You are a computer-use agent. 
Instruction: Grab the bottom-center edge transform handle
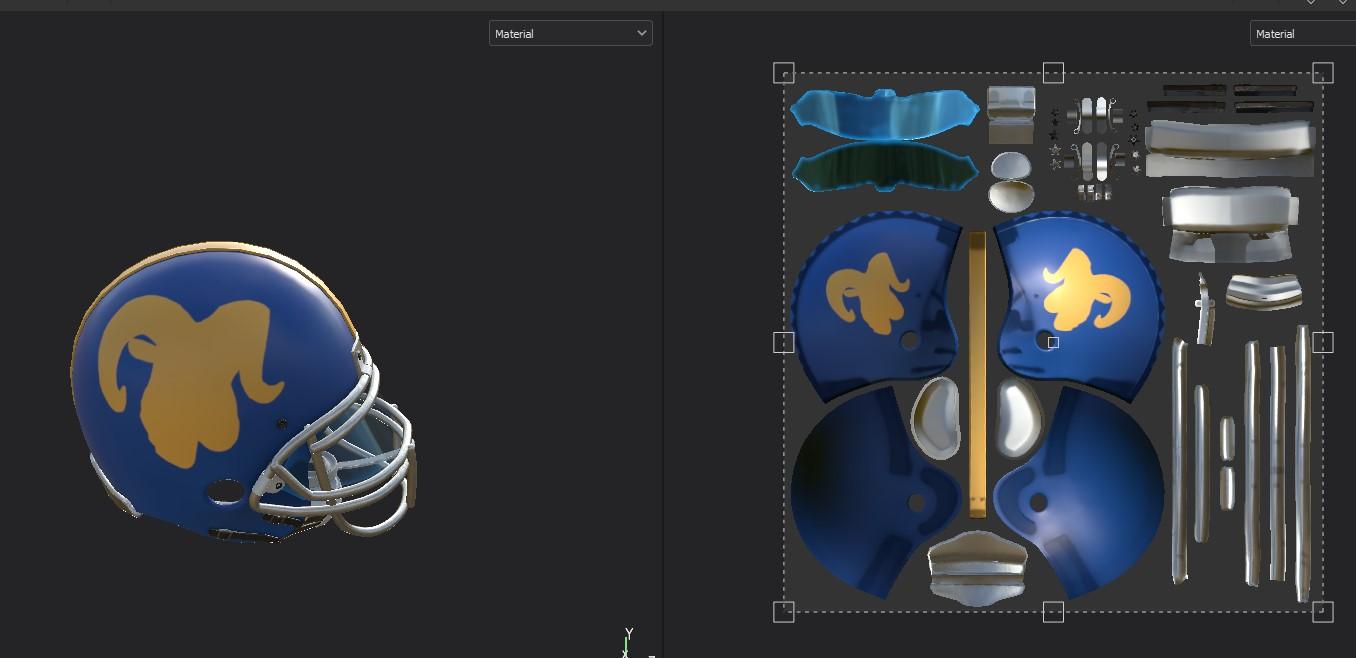(x=1053, y=612)
